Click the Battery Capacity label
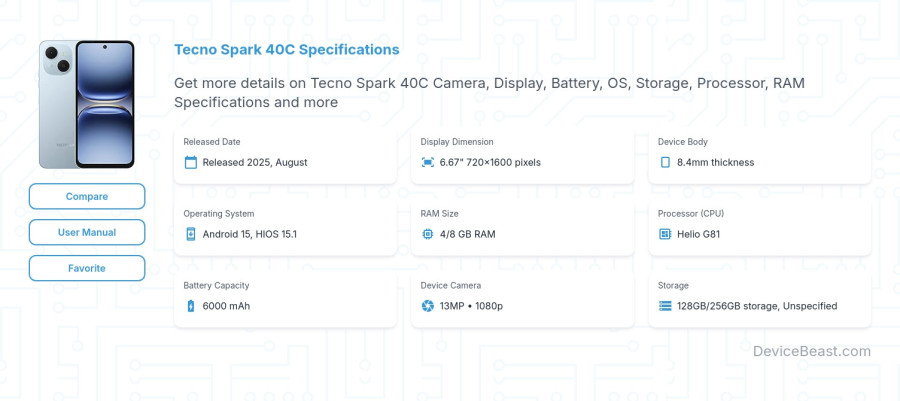This screenshot has height=401, width=900. [x=216, y=285]
